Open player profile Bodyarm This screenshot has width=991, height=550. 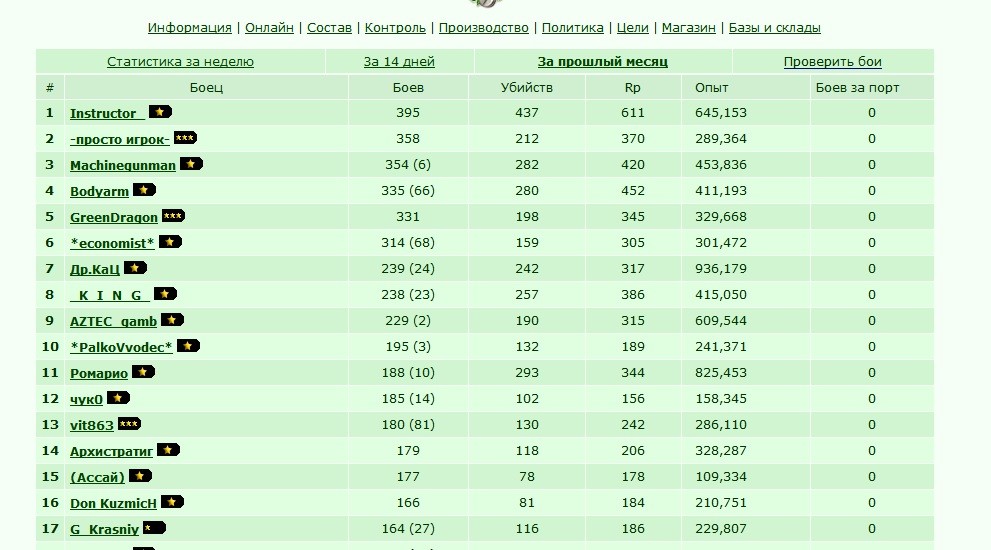pos(99,192)
